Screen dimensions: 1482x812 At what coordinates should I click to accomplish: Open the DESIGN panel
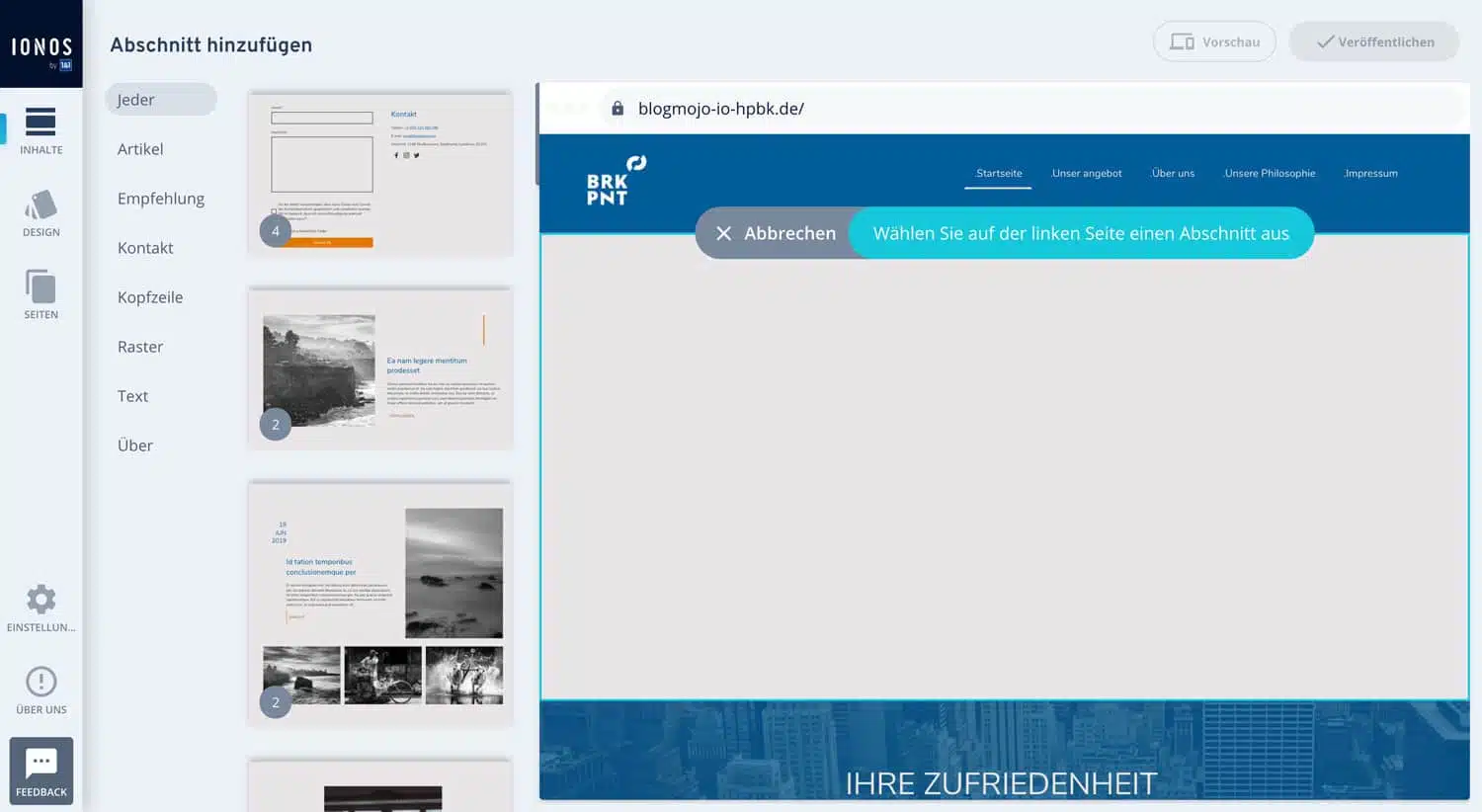pos(41,212)
